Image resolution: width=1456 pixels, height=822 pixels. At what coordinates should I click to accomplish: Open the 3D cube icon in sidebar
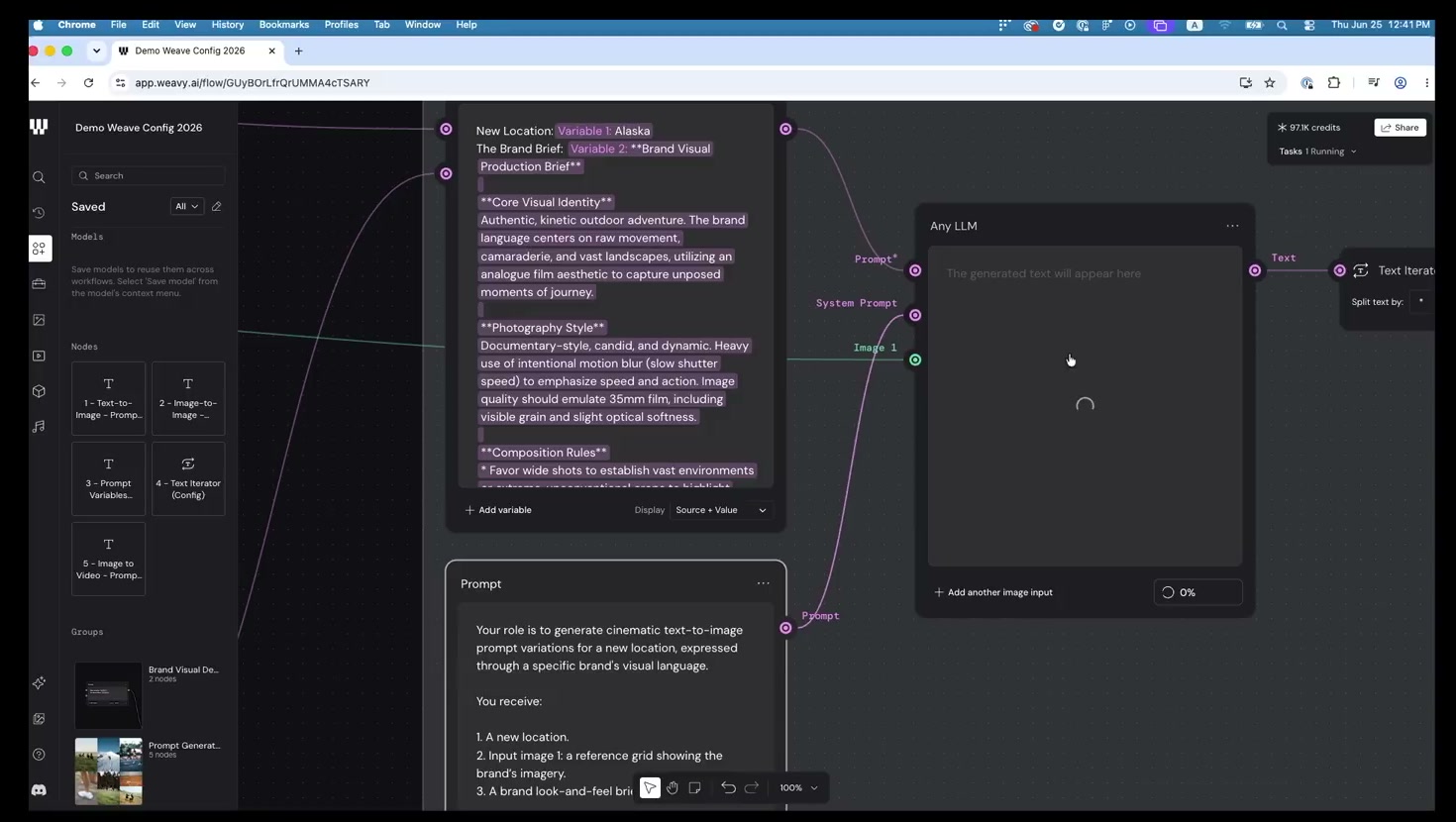(x=39, y=391)
